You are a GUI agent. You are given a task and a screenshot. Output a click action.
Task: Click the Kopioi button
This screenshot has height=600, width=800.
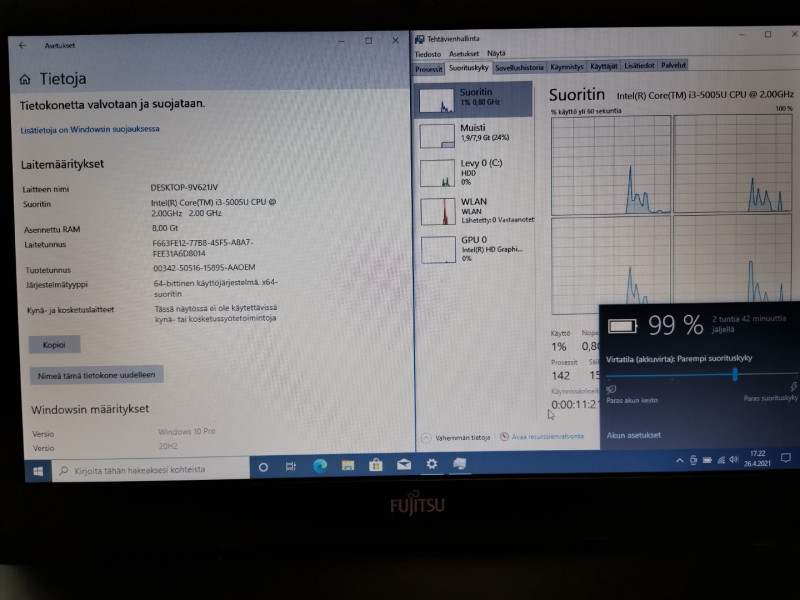[x=54, y=345]
